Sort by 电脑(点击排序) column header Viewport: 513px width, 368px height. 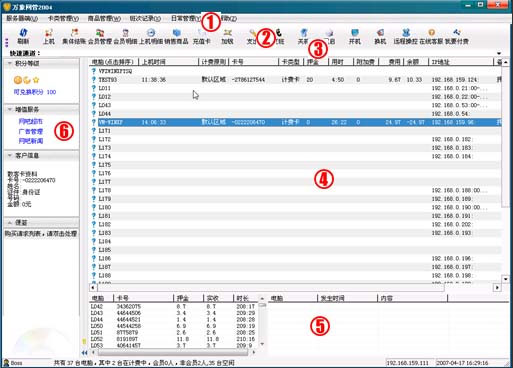pos(114,62)
